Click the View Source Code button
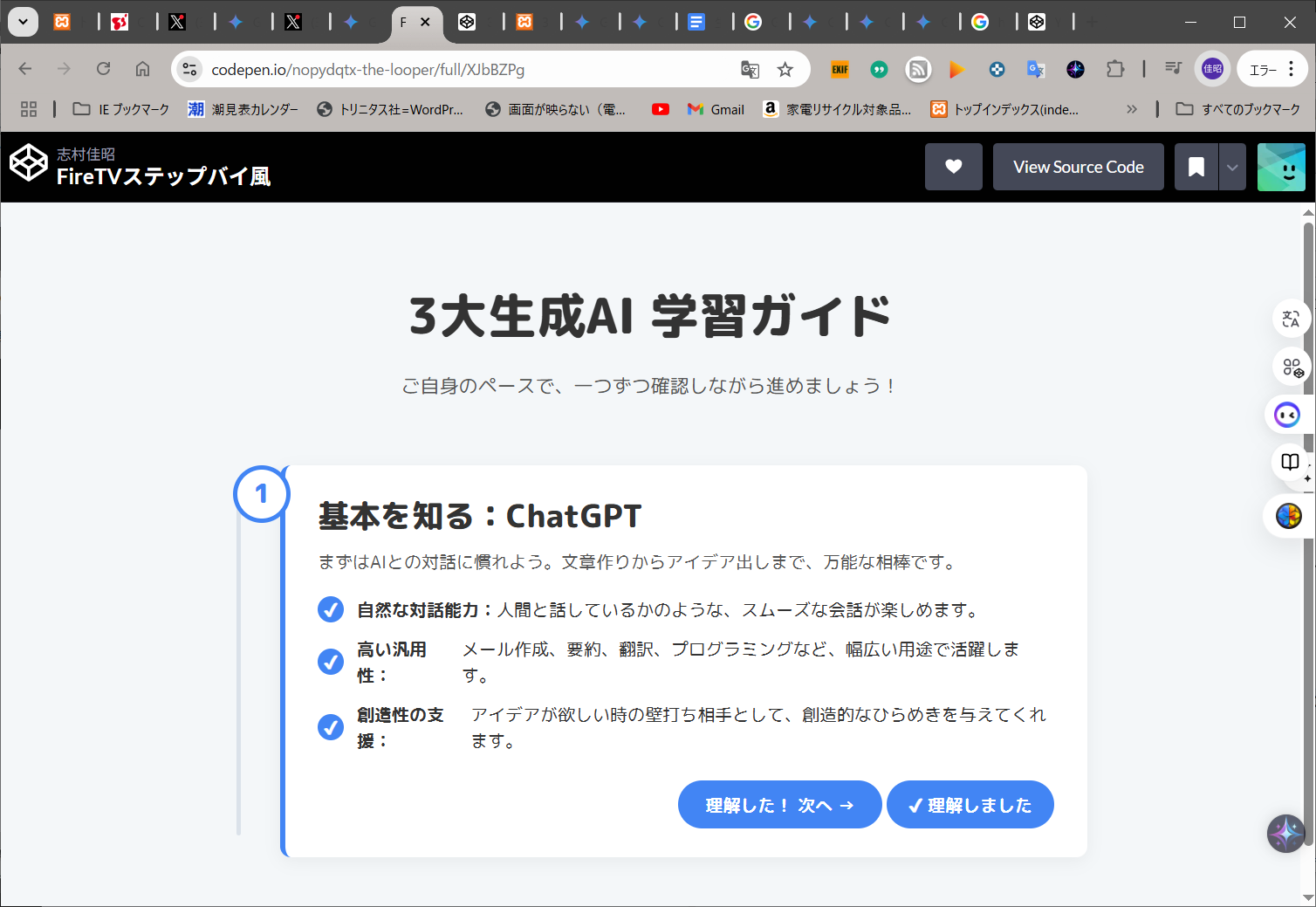 [x=1079, y=167]
